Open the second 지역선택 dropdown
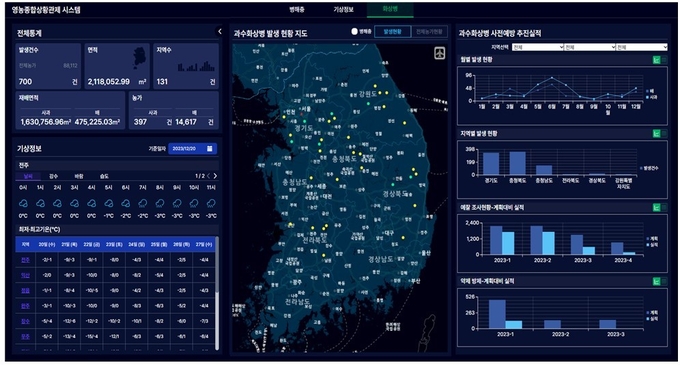This screenshot has width=680, height=365. tap(590, 47)
